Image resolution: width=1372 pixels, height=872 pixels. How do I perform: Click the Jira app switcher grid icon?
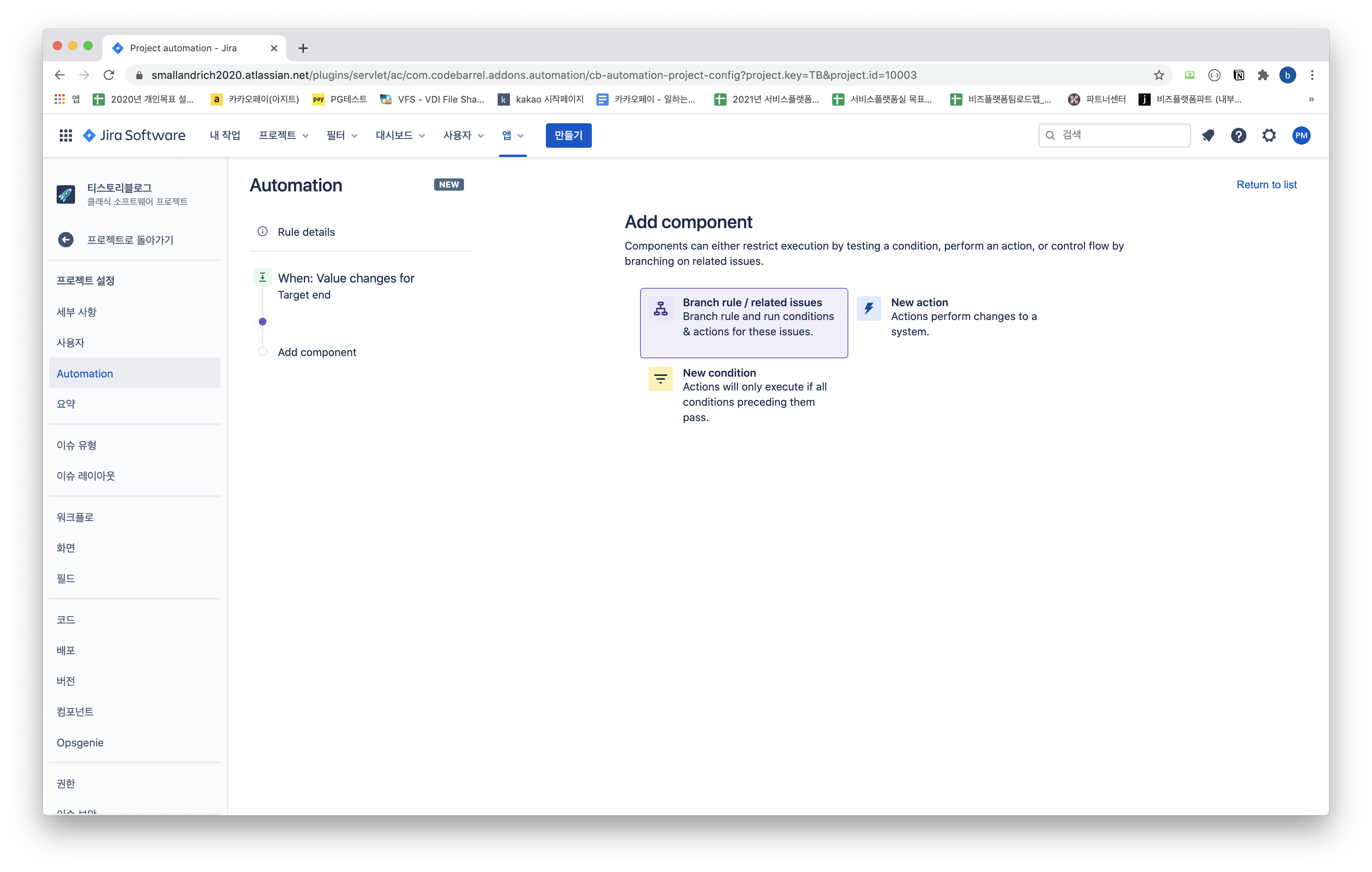(65, 136)
